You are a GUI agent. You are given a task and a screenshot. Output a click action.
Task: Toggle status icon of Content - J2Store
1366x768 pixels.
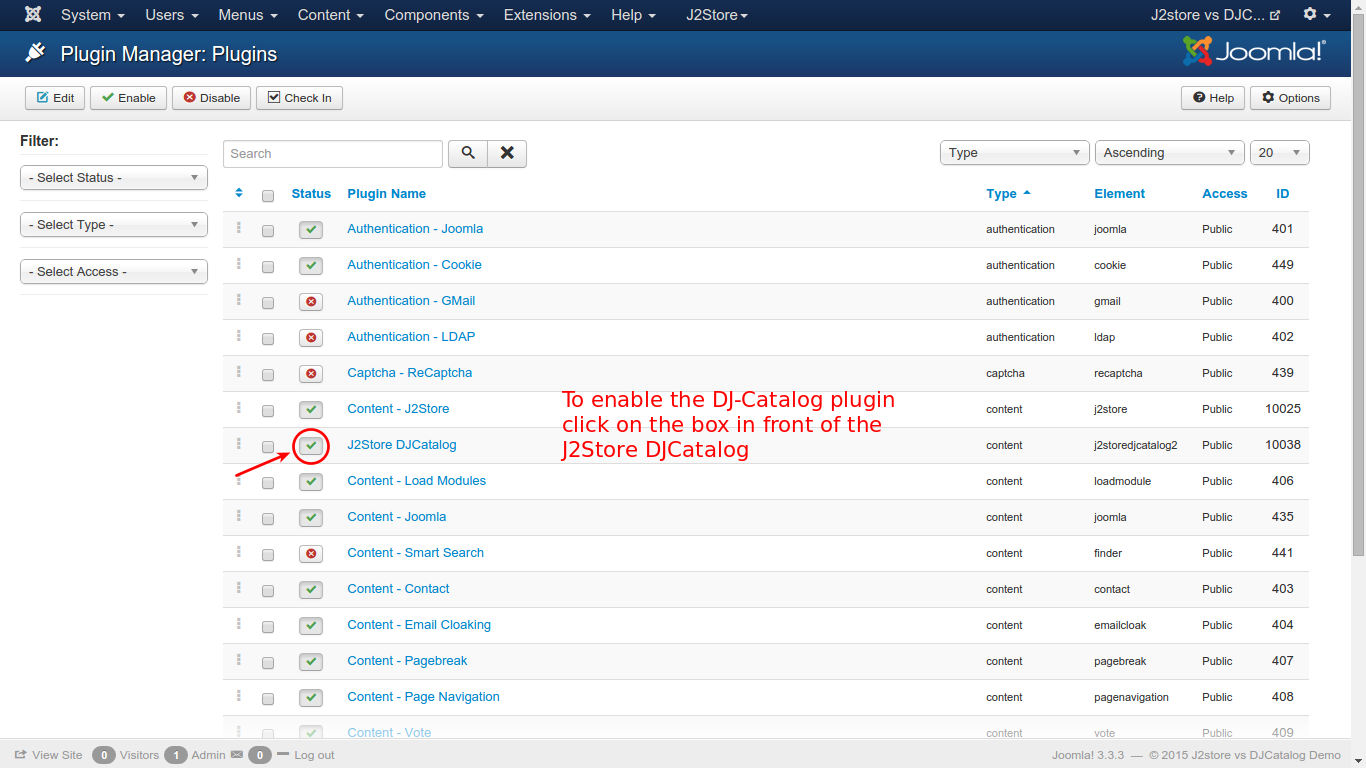(311, 410)
